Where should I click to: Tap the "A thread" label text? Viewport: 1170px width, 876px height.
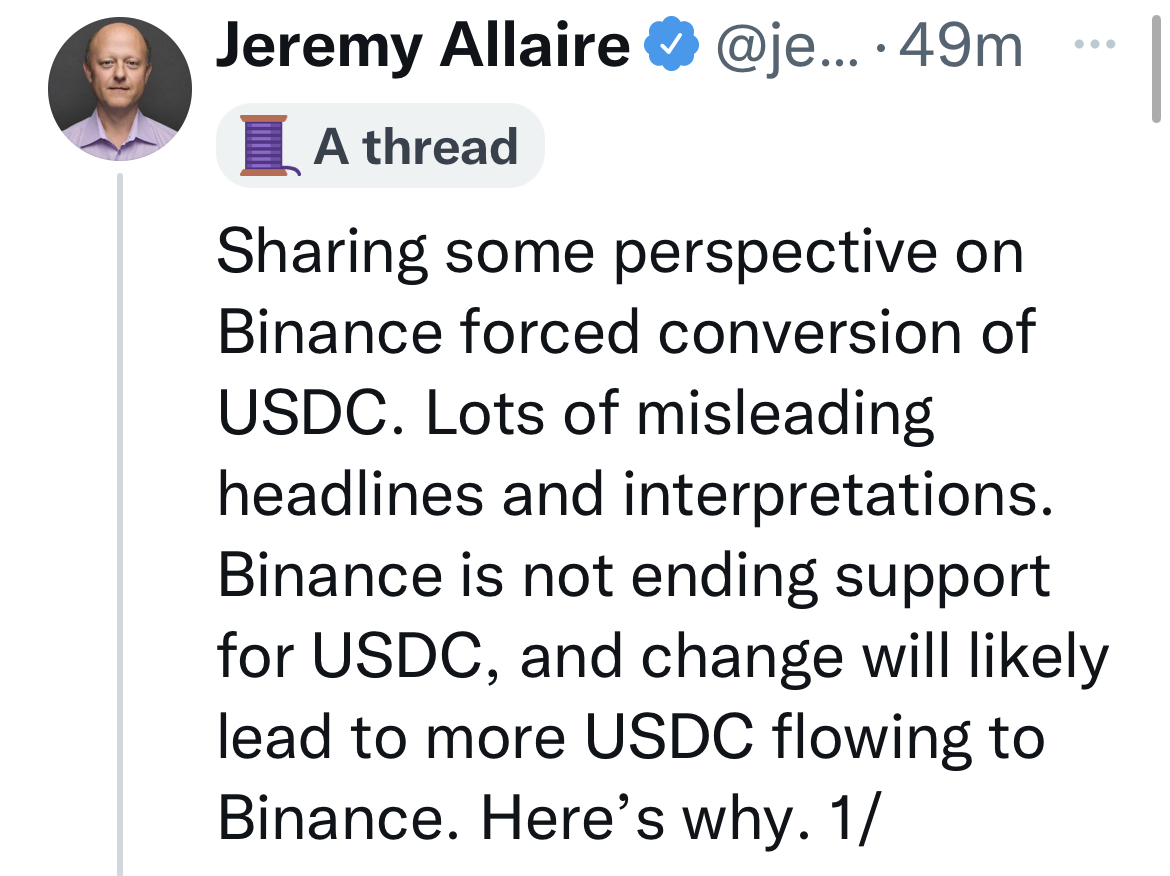pos(416,147)
